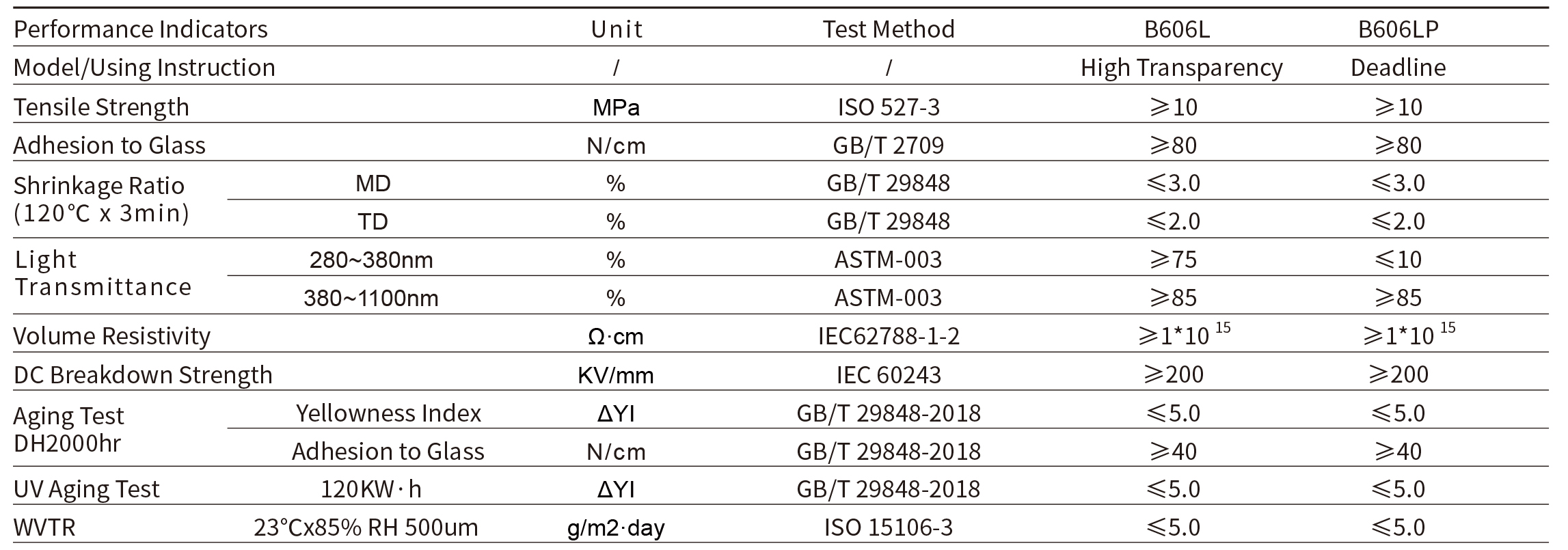
Task: Select the WVTR row label
Action: pyautogui.click(x=44, y=527)
